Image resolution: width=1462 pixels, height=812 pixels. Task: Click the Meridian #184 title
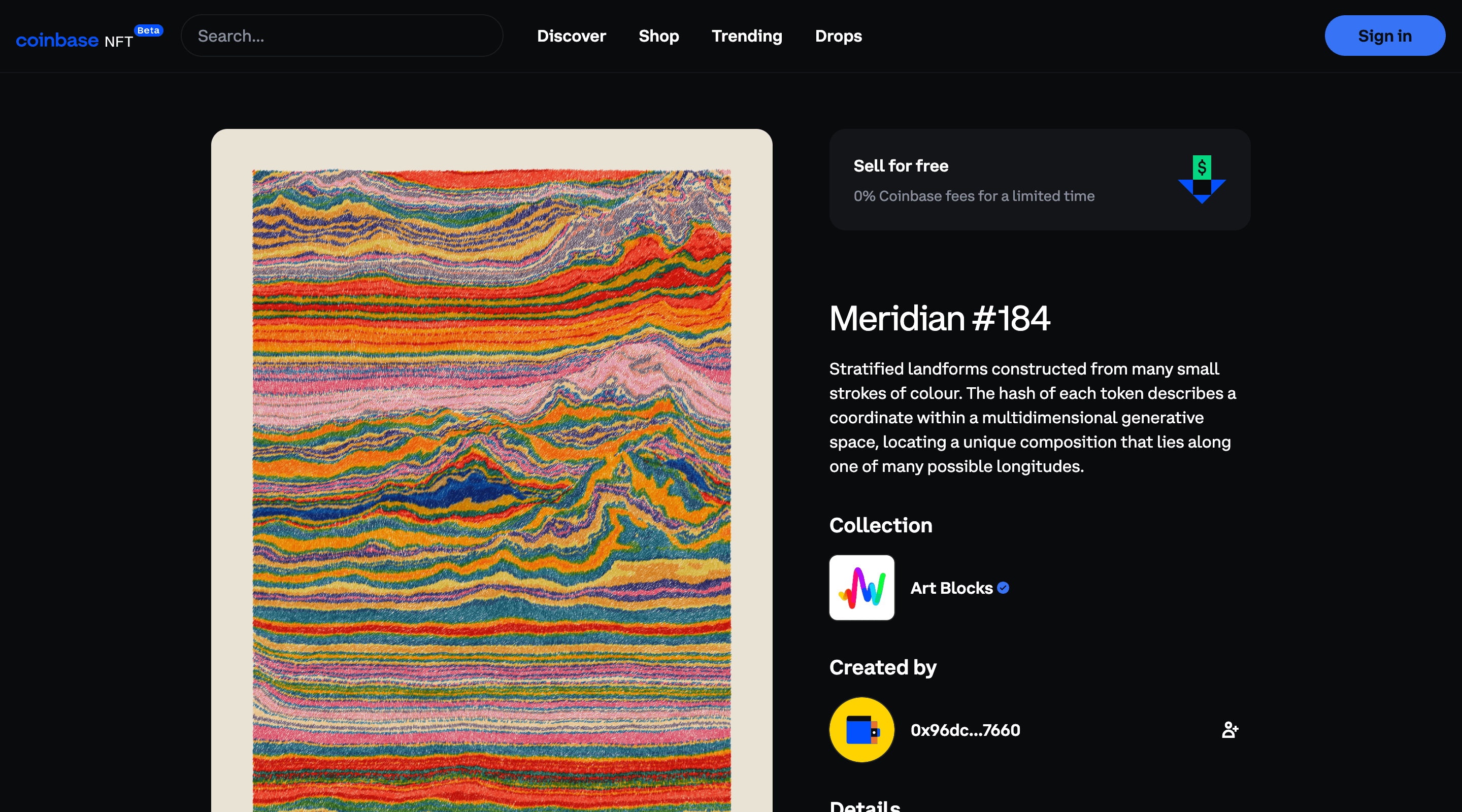tap(939, 318)
